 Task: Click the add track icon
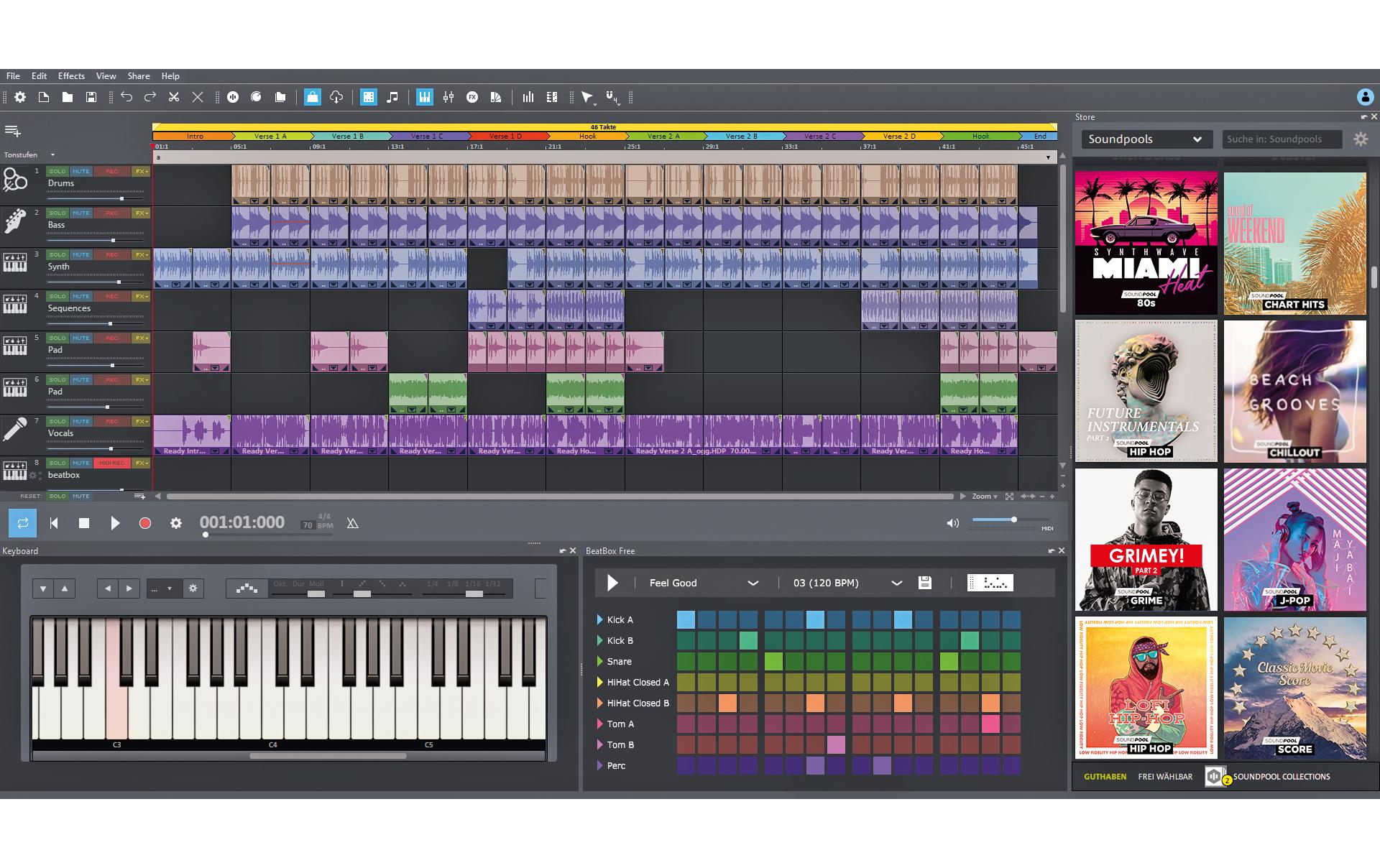(13, 131)
